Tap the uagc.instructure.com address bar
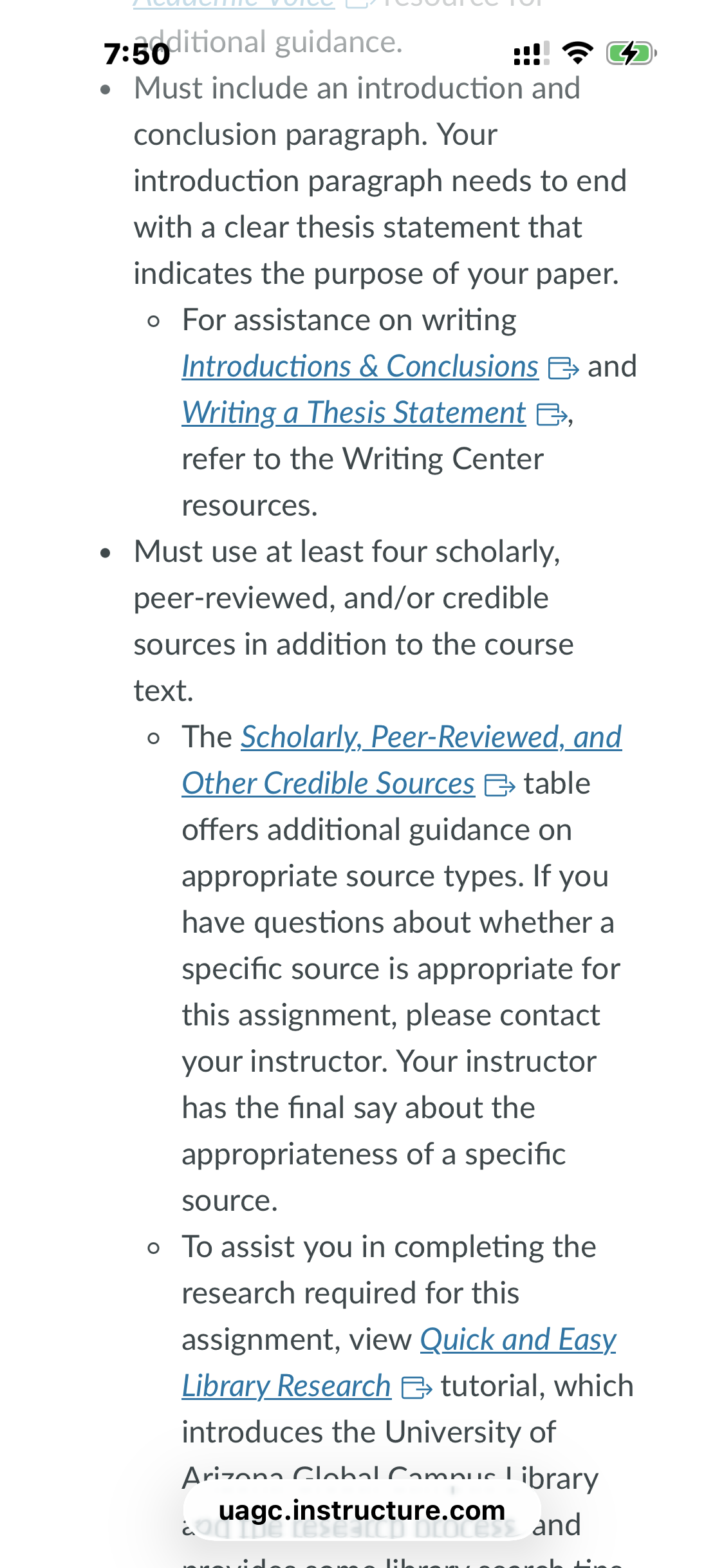724x1568 pixels. [x=362, y=1510]
